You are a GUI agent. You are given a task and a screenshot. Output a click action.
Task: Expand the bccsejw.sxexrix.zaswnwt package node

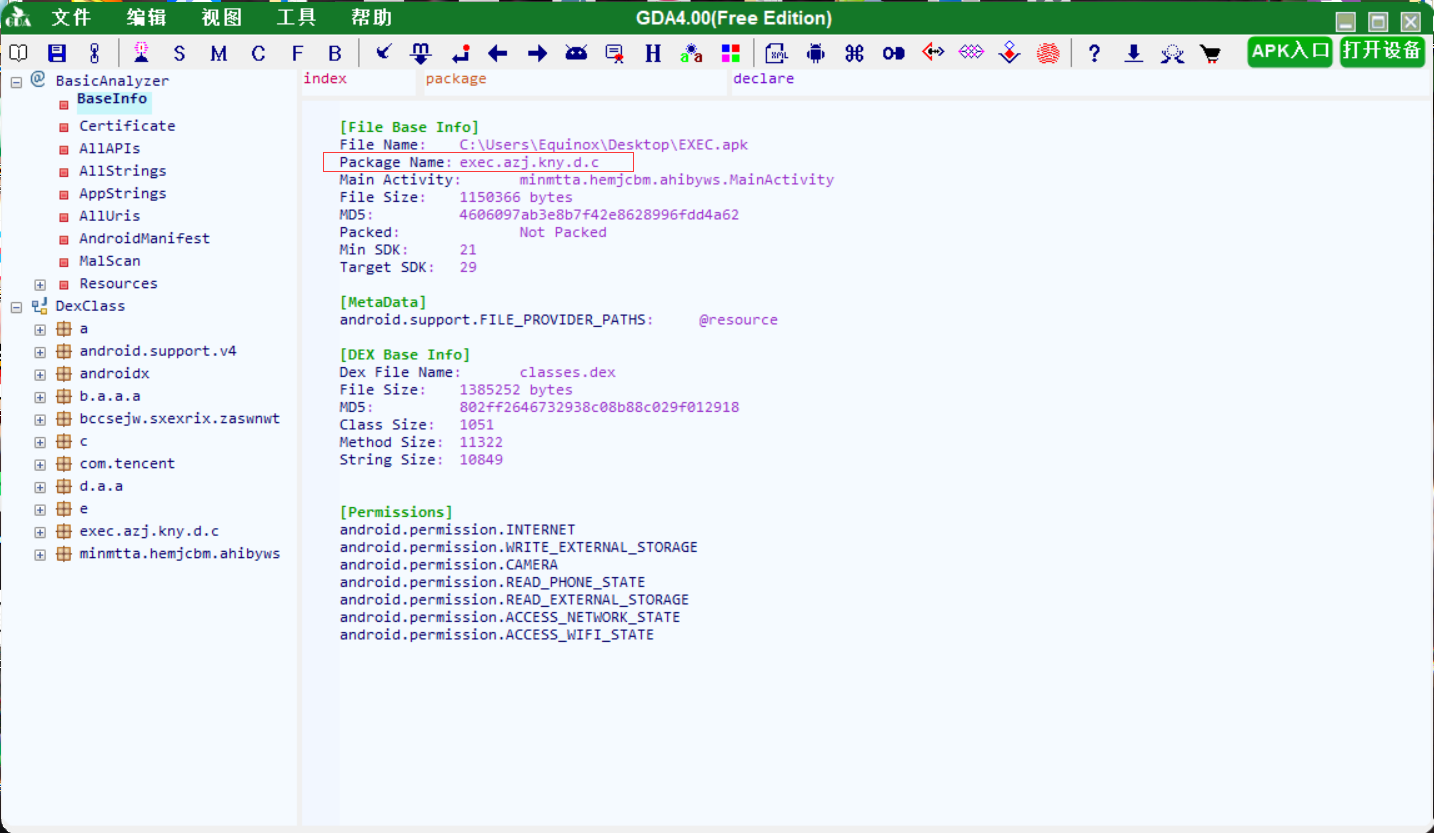click(x=40, y=420)
